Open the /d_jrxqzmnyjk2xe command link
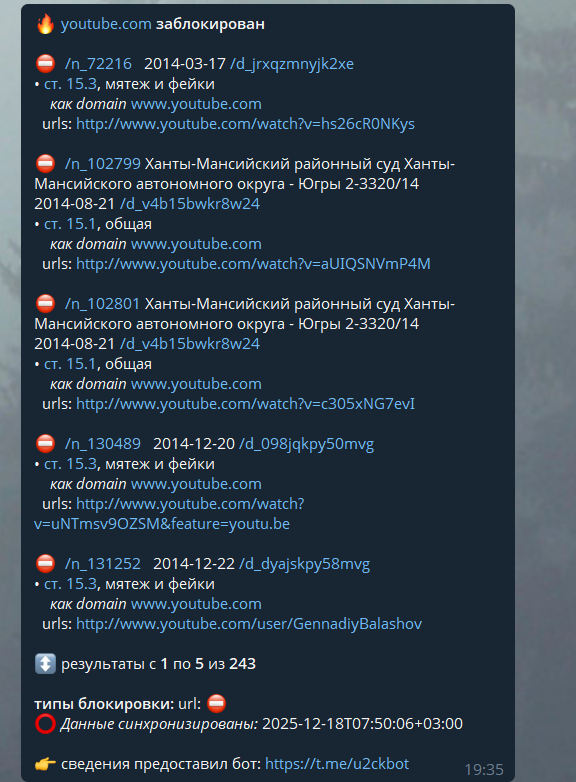Screen dimensions: 576x782 pos(292,64)
